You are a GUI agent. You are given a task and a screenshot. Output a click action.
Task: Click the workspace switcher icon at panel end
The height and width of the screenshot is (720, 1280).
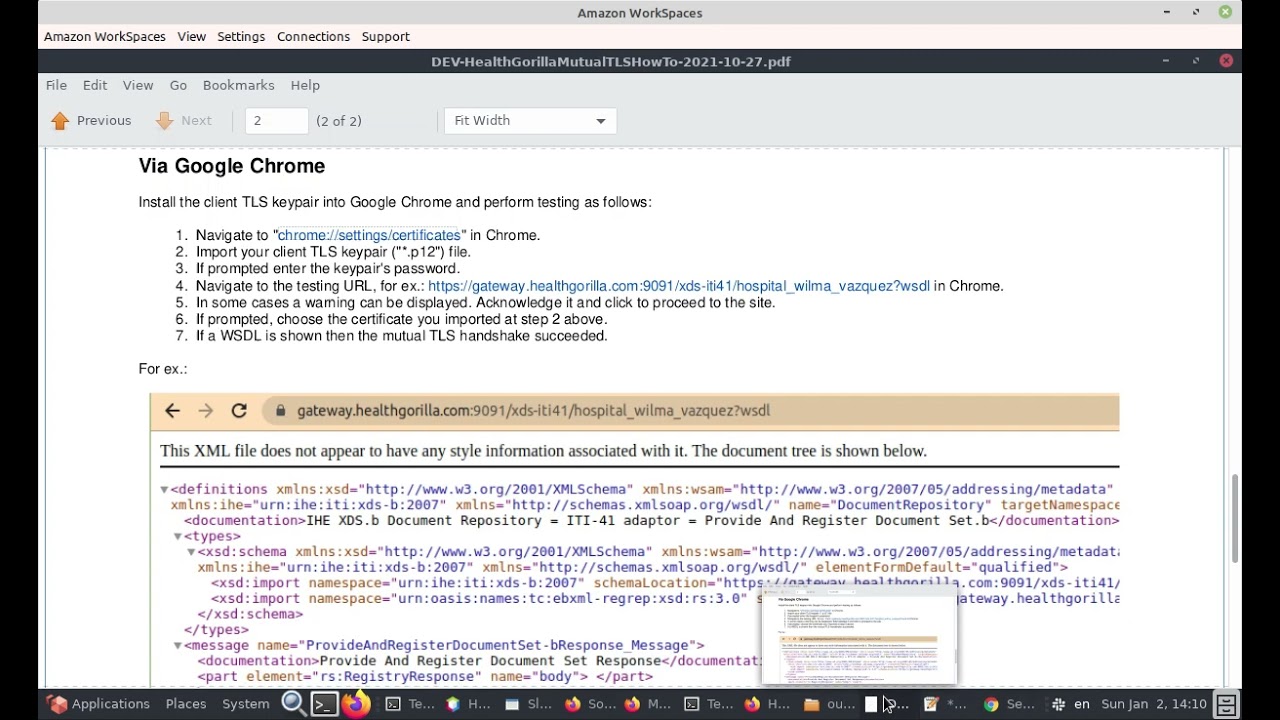(1226, 704)
